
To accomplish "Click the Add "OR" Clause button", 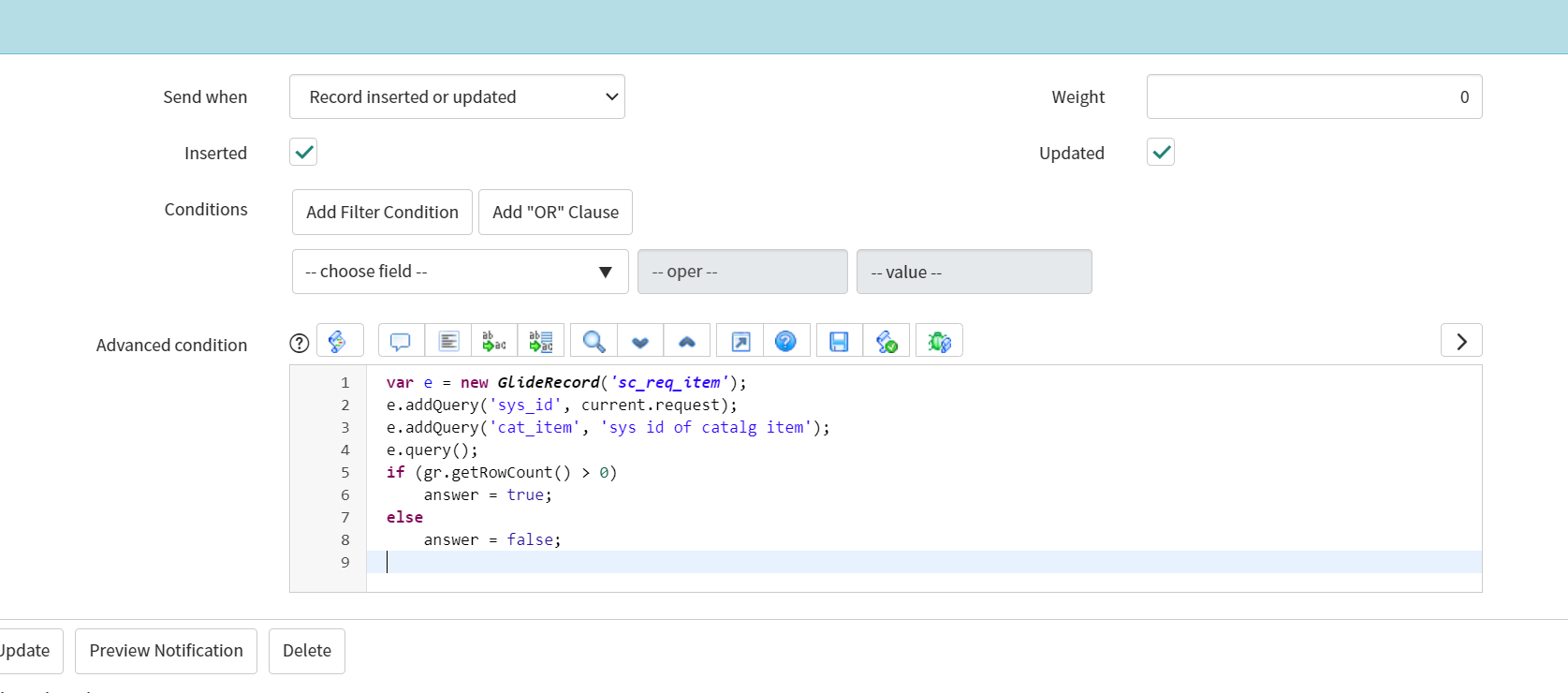I will coord(555,213).
